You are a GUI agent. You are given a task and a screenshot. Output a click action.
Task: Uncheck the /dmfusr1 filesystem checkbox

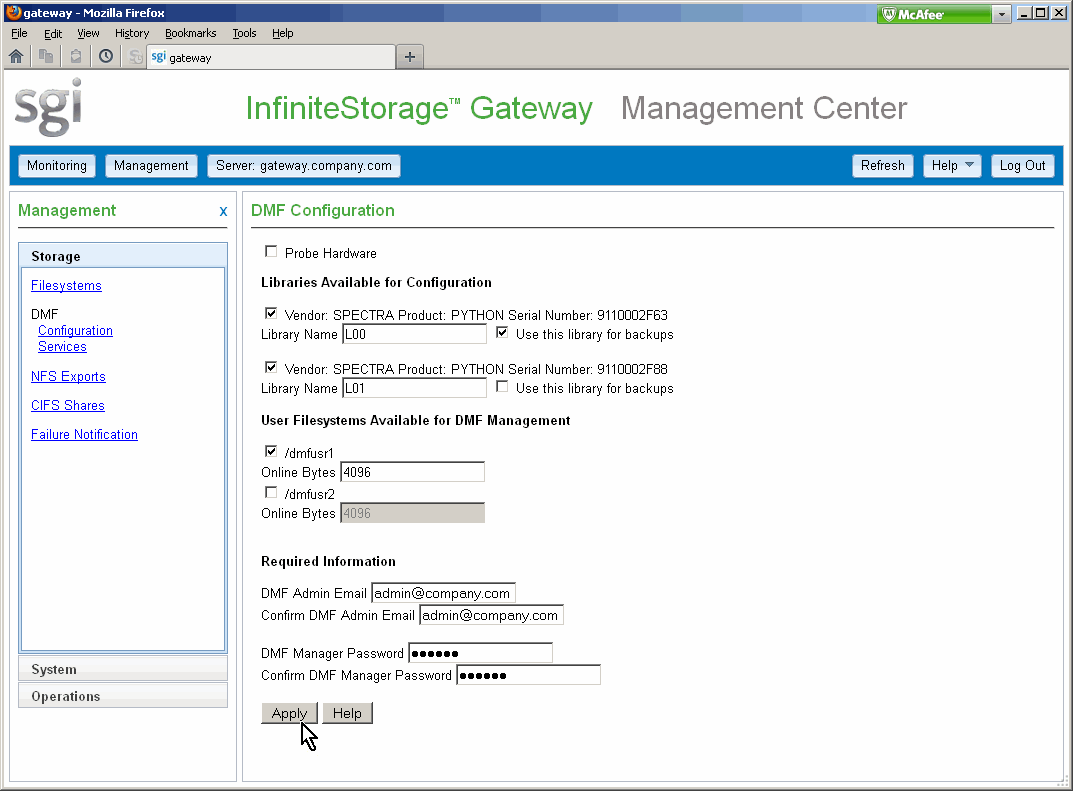coord(271,451)
